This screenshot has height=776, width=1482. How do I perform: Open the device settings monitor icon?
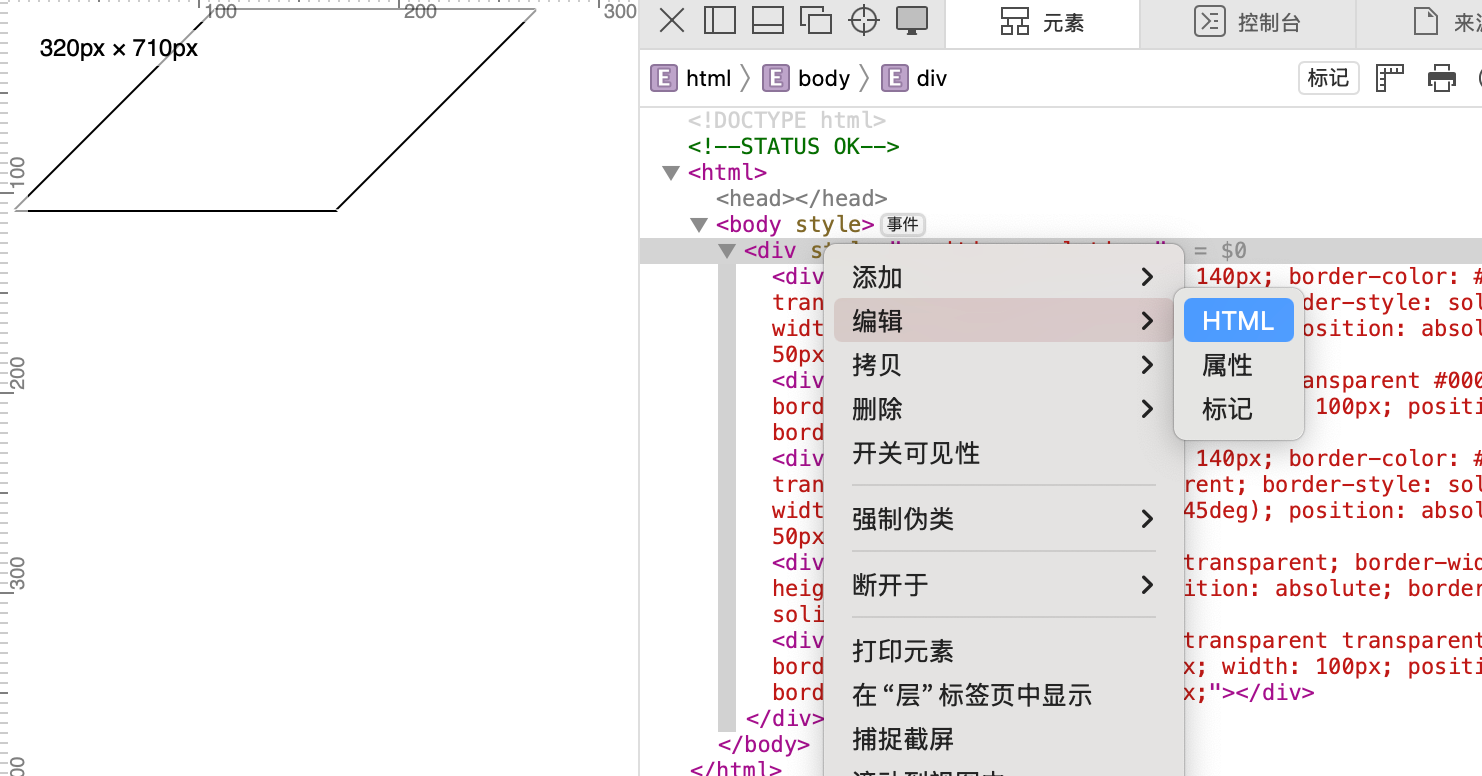pyautogui.click(x=911, y=20)
